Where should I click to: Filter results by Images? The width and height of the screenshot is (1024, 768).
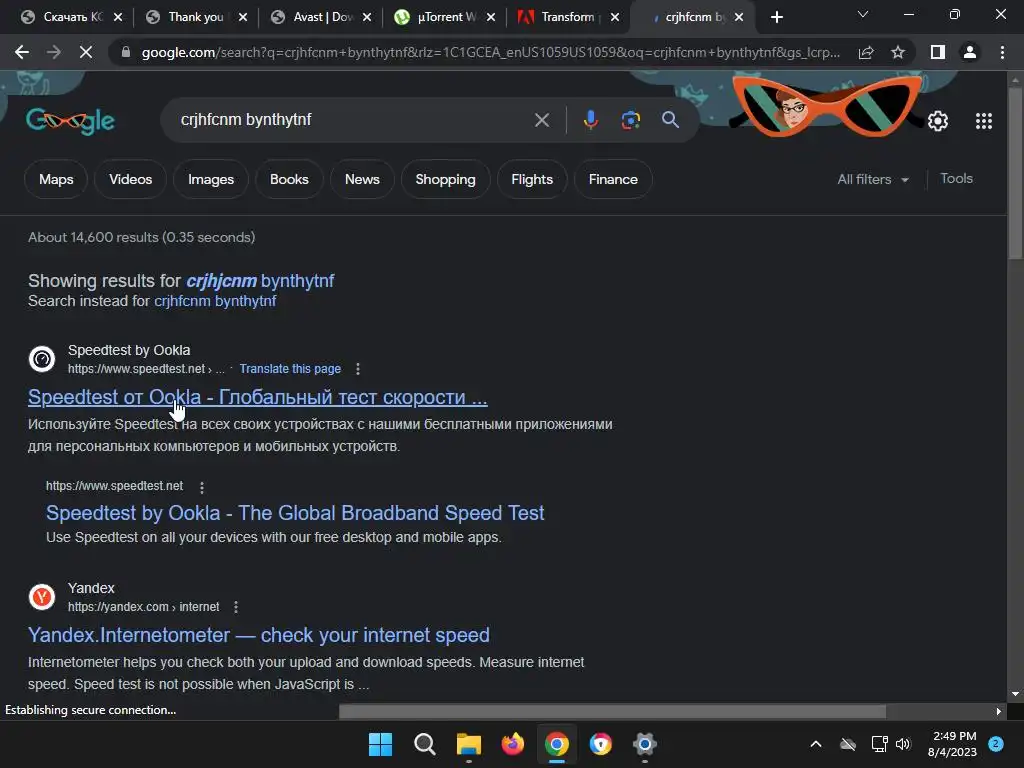click(x=211, y=180)
